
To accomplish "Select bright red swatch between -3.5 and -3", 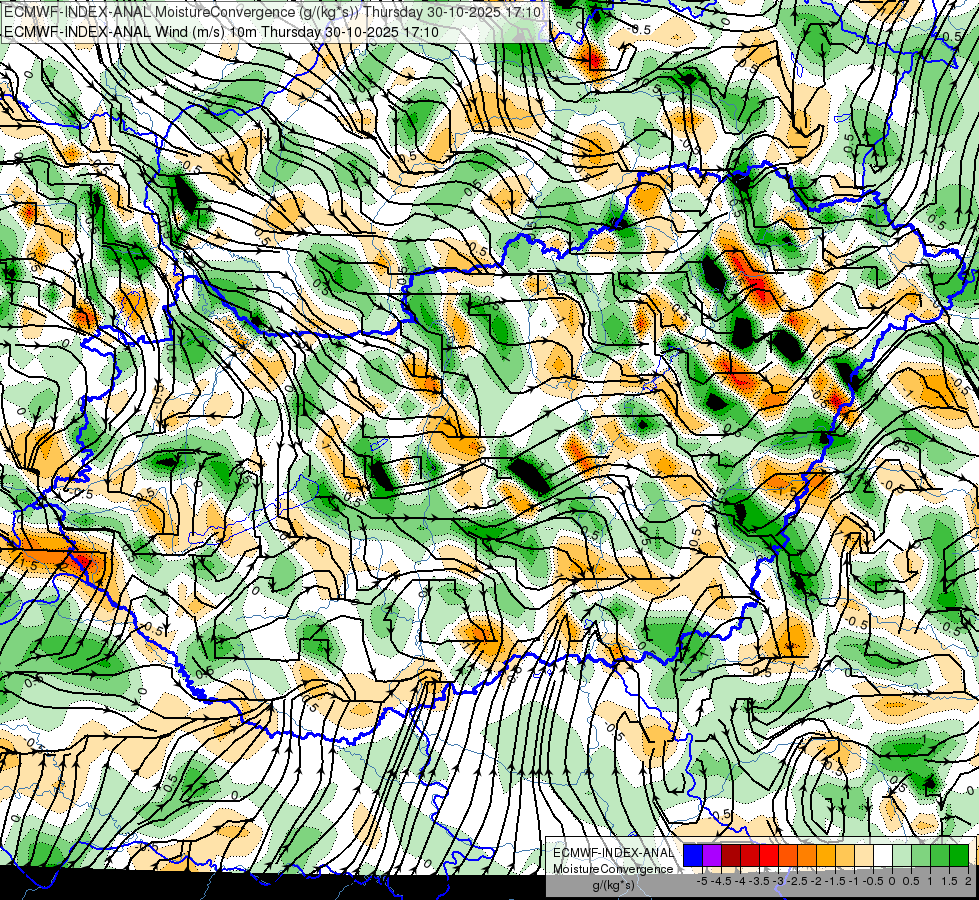I will pyautogui.click(x=769, y=856).
